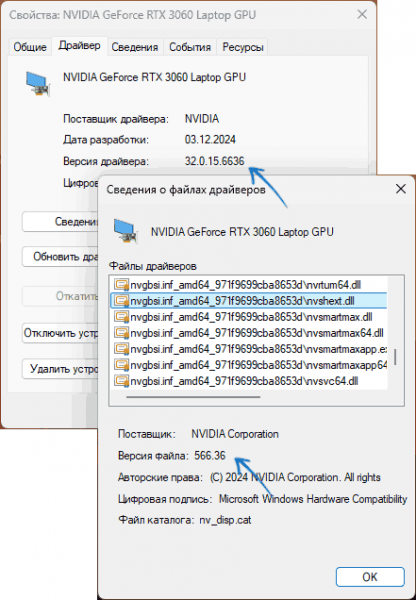Click the file icon beside nvsvc64.dll
The image size is (416, 600).
pyautogui.click(x=121, y=381)
